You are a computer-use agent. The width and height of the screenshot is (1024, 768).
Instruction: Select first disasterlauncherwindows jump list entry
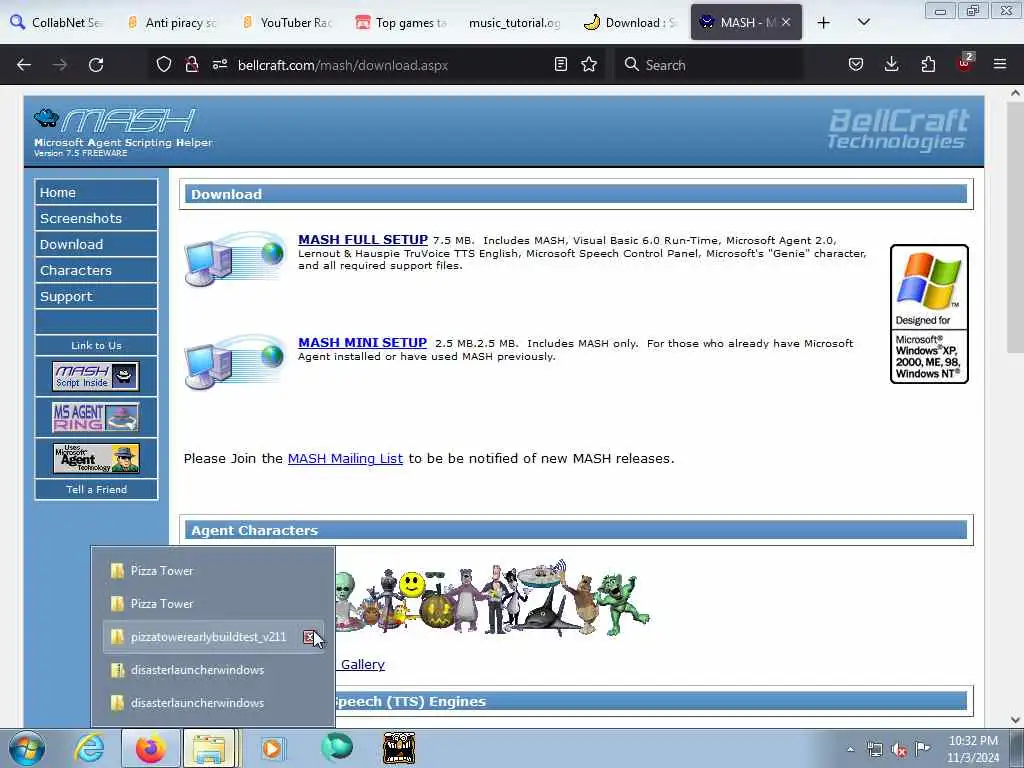[213, 670]
